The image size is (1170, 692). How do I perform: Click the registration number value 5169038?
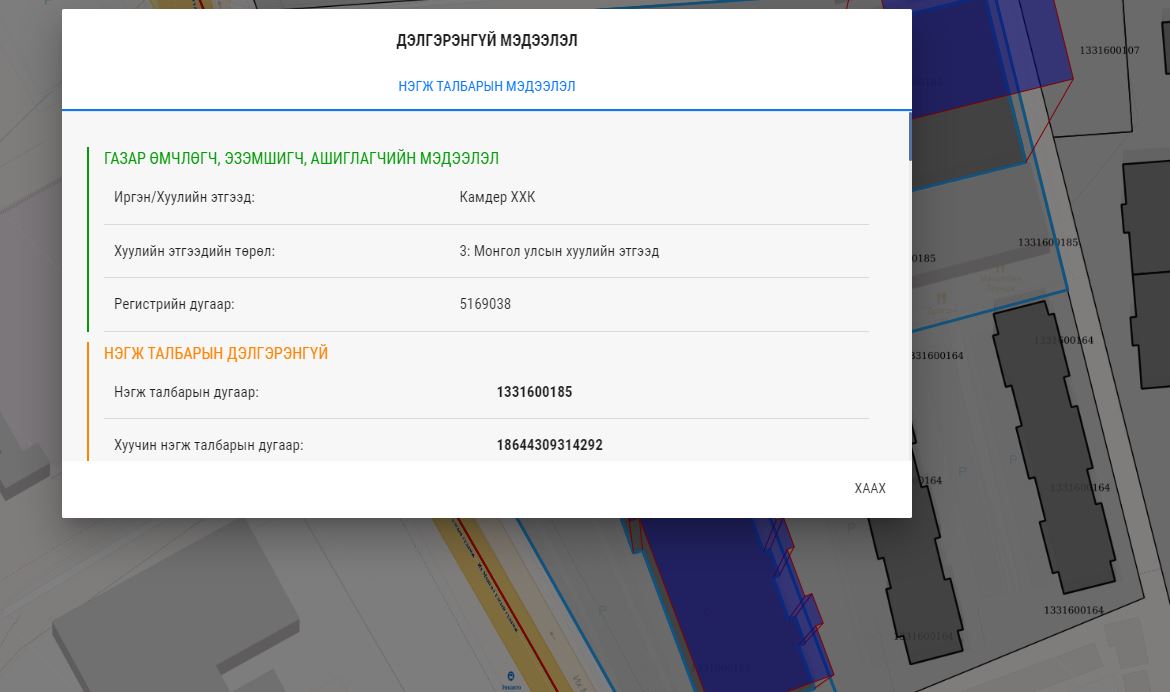[x=485, y=304]
